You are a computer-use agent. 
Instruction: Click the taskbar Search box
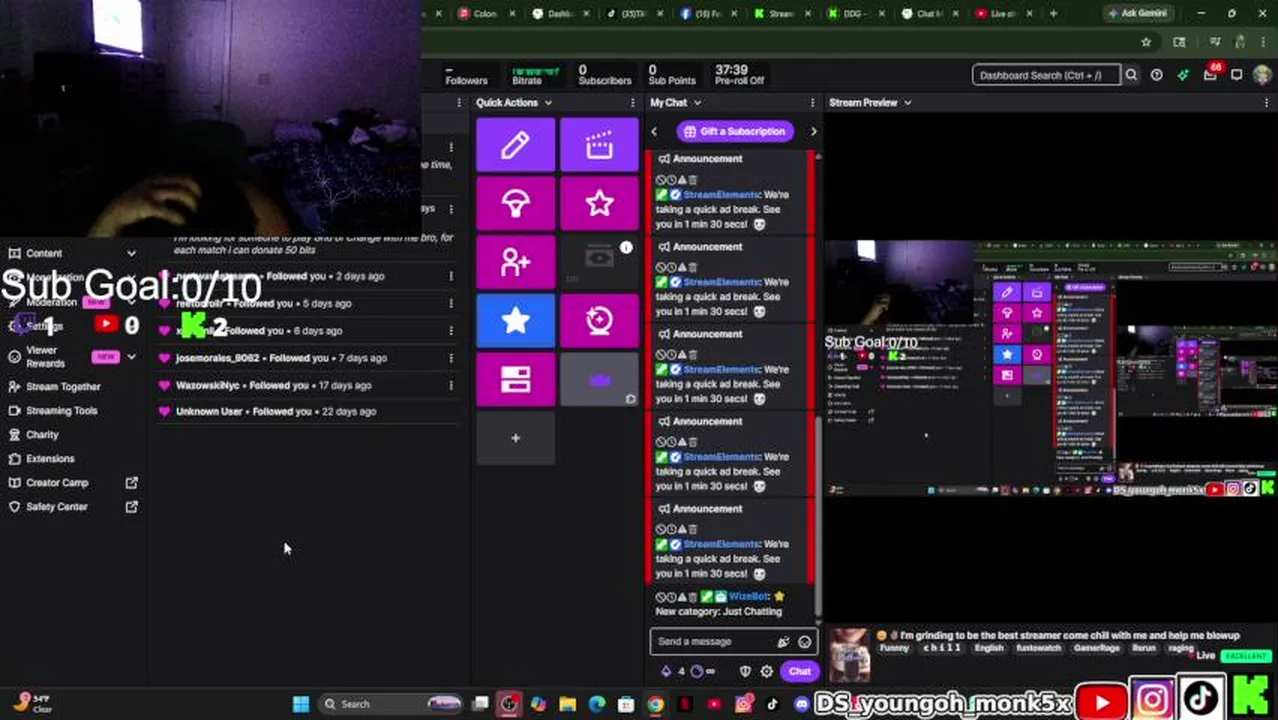click(x=392, y=704)
